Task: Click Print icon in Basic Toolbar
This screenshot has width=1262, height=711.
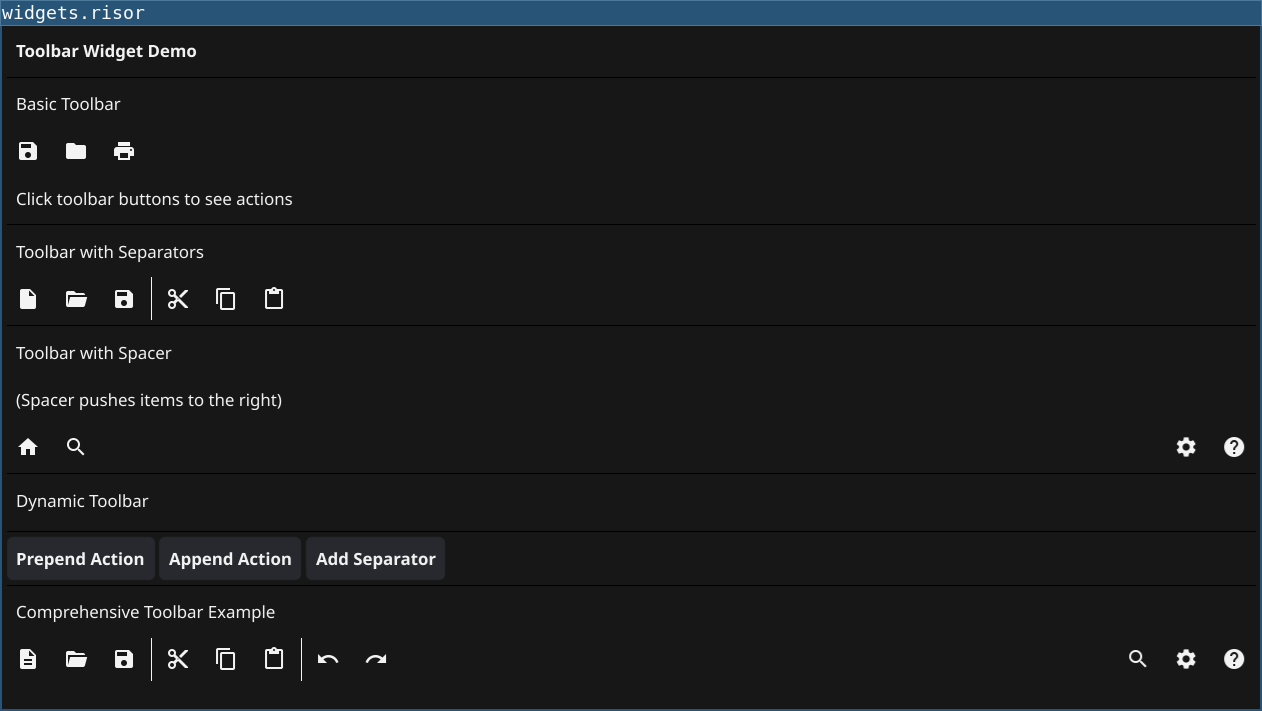Action: coord(124,151)
